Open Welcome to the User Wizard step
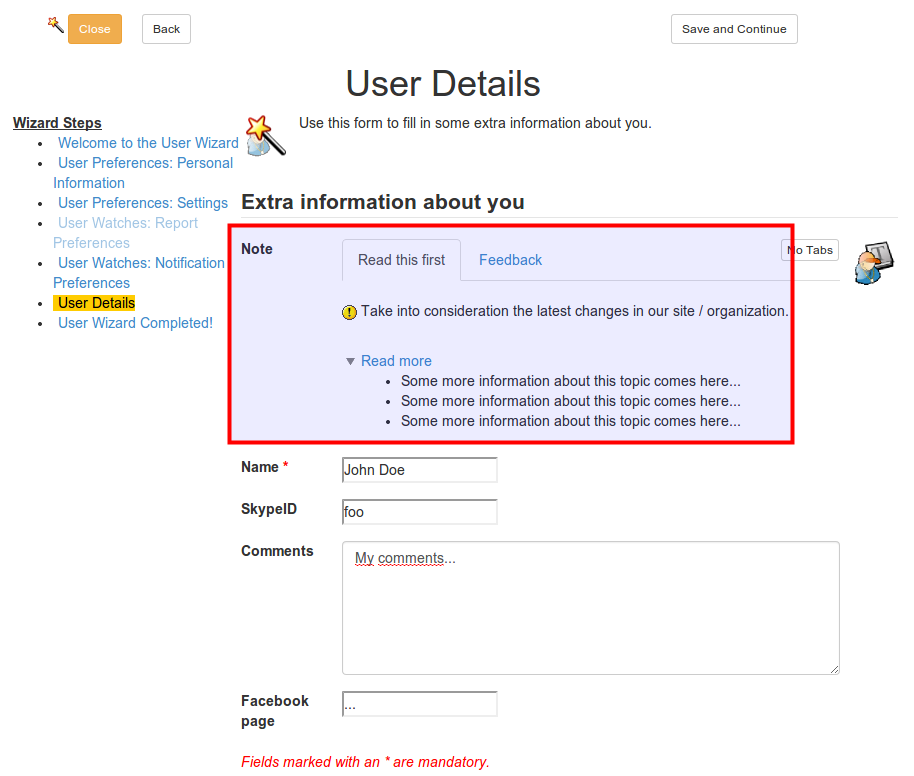This screenshot has width=914, height=776. pyautogui.click(x=148, y=143)
